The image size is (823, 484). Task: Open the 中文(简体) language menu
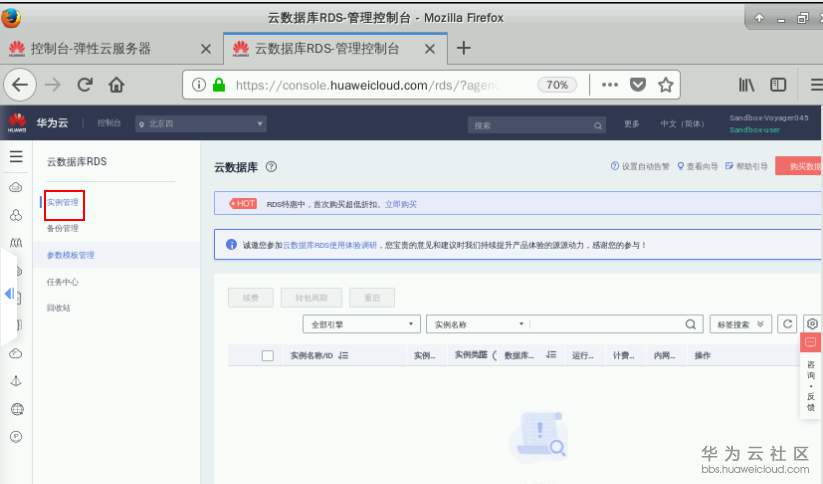(x=682, y=124)
